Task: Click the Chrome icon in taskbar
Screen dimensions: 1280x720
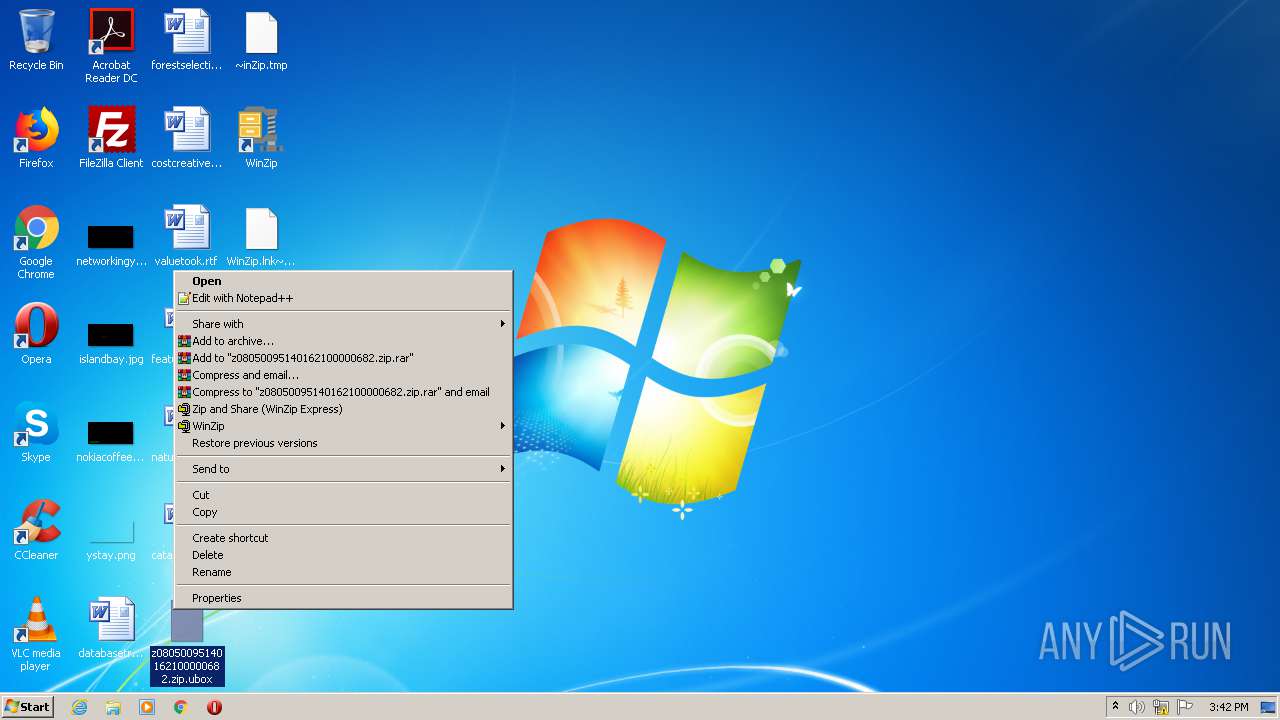Action: (x=181, y=707)
